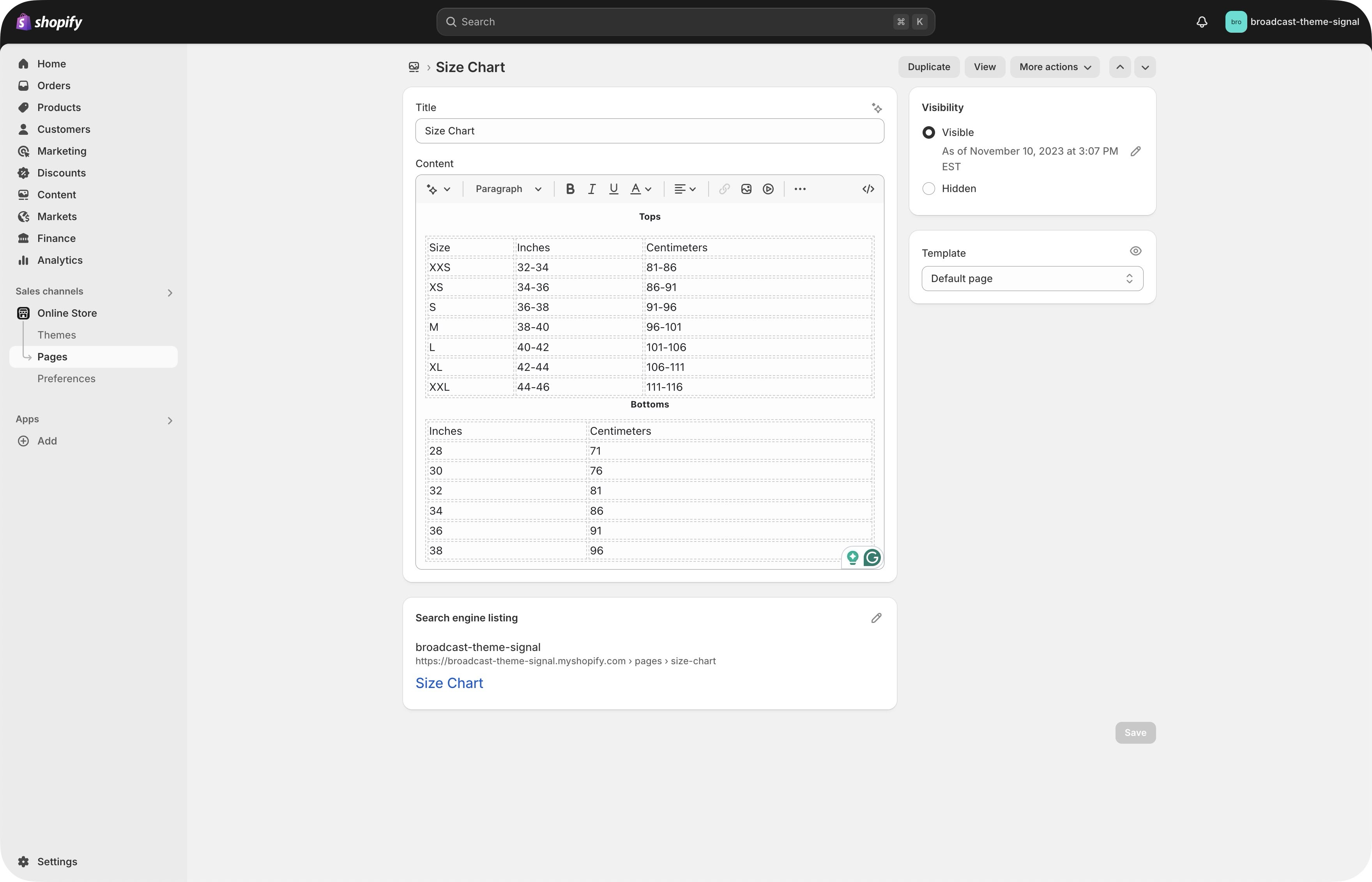Preview the template with the eye icon
Viewport: 1372px width, 882px height.
pos(1135,251)
